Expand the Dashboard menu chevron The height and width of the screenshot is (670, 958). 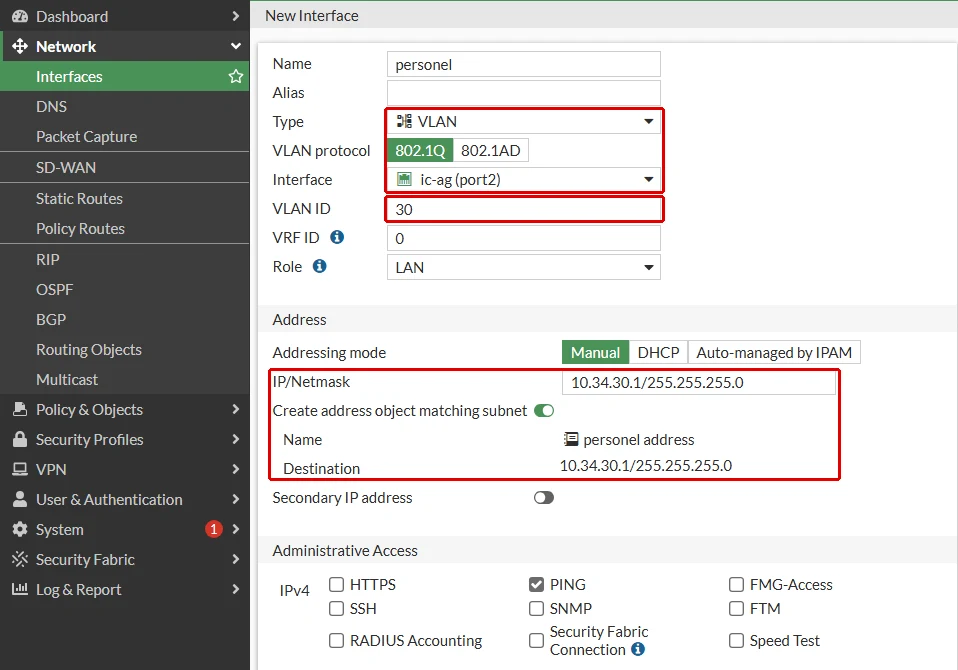[x=236, y=16]
